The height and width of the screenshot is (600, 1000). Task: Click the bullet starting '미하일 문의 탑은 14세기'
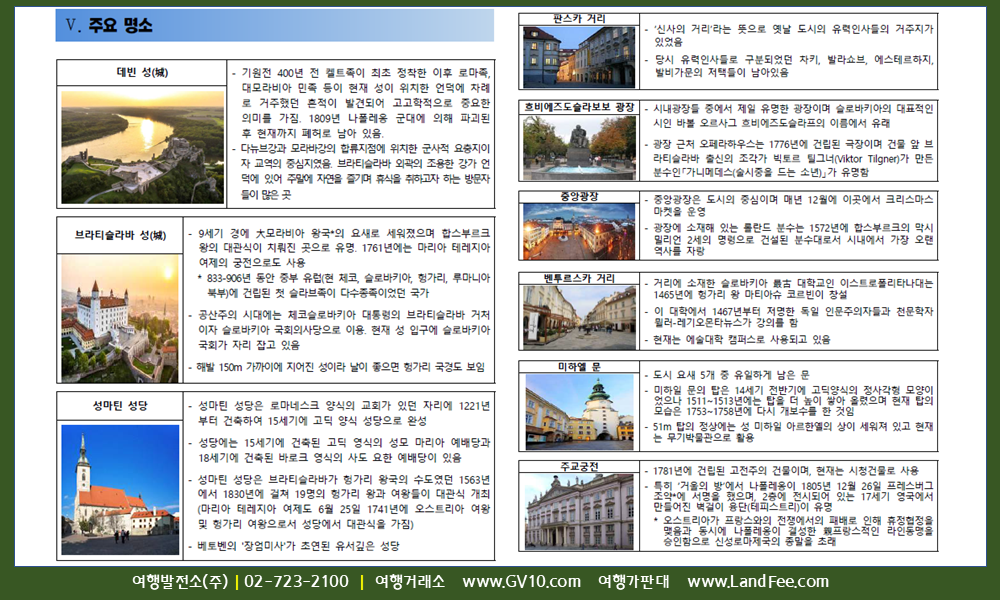coord(788,400)
